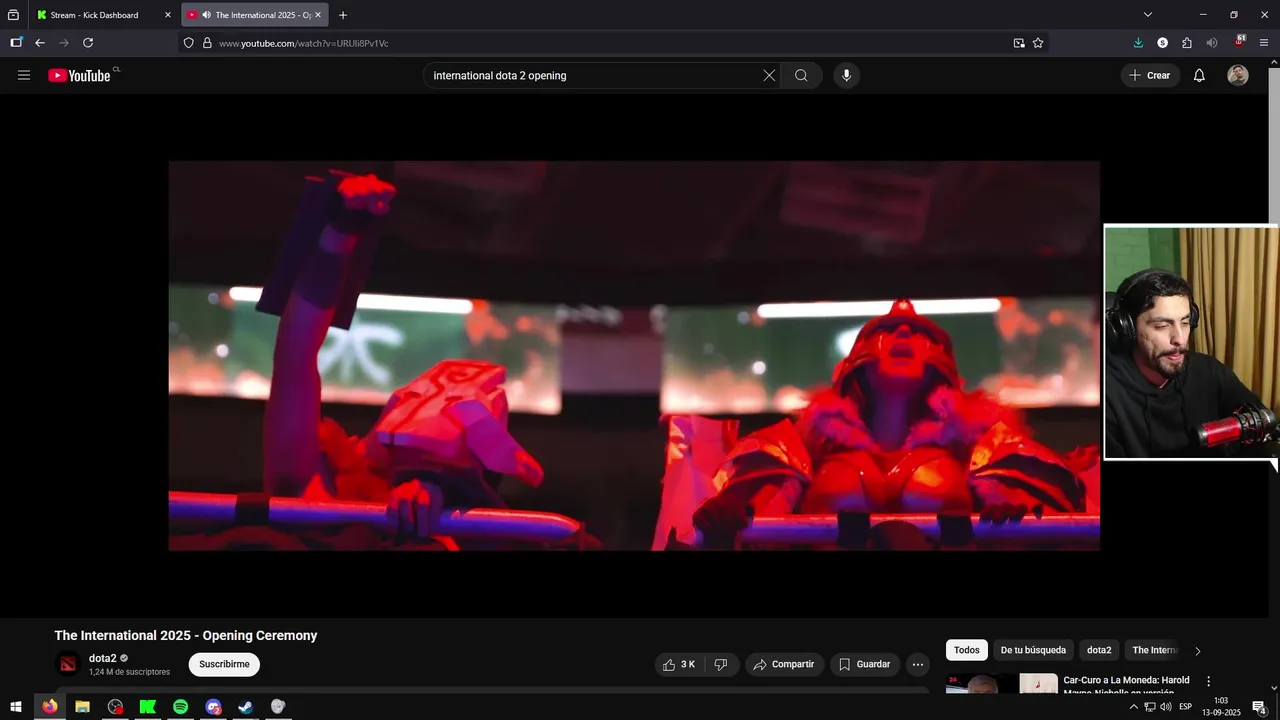Image resolution: width=1280 pixels, height=720 pixels.
Task: Bookmark this page with the star
Action: pyautogui.click(x=1038, y=43)
